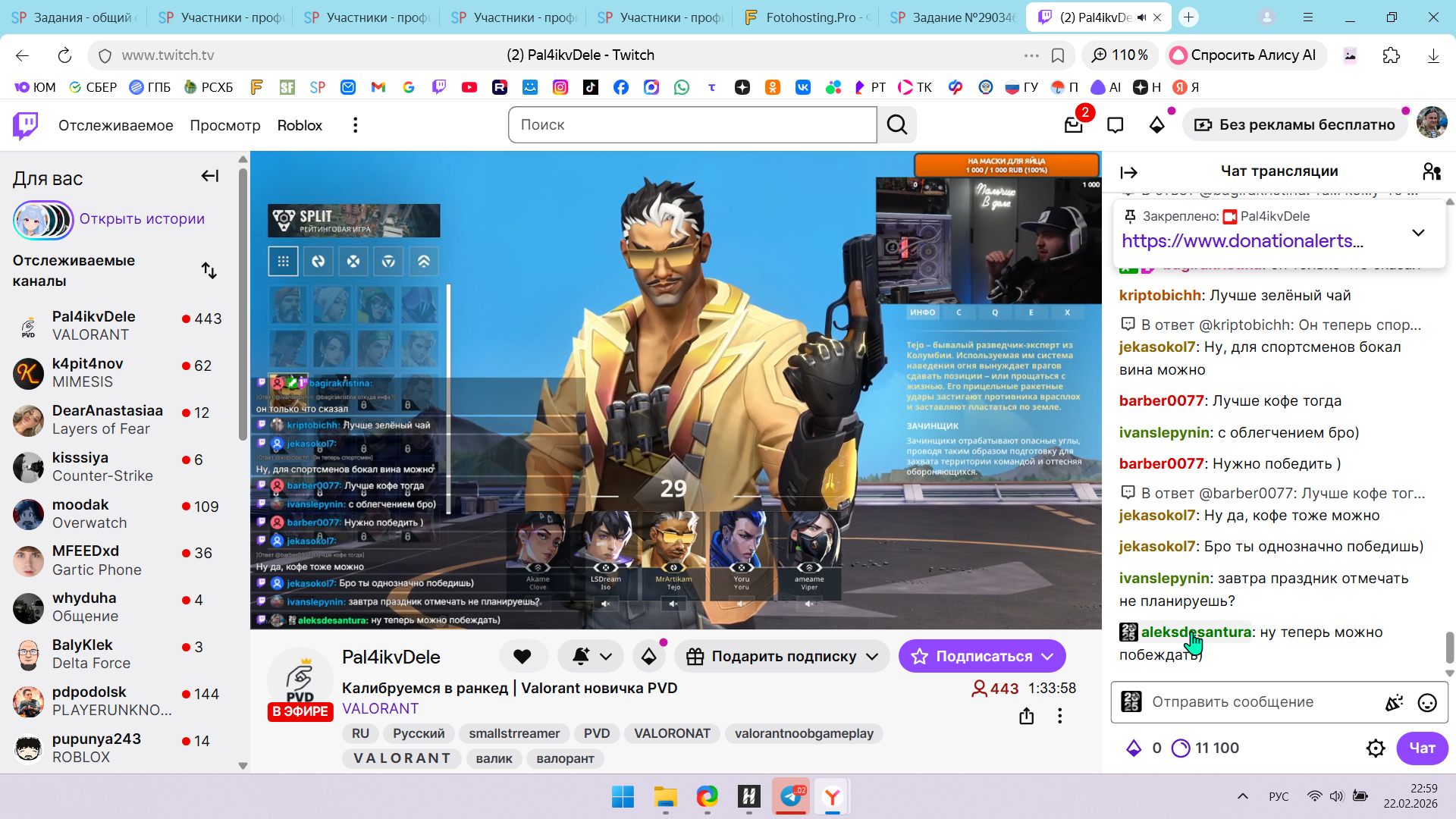Collapse the "Для вас" sidebar
The image size is (1456, 819).
tap(209, 177)
